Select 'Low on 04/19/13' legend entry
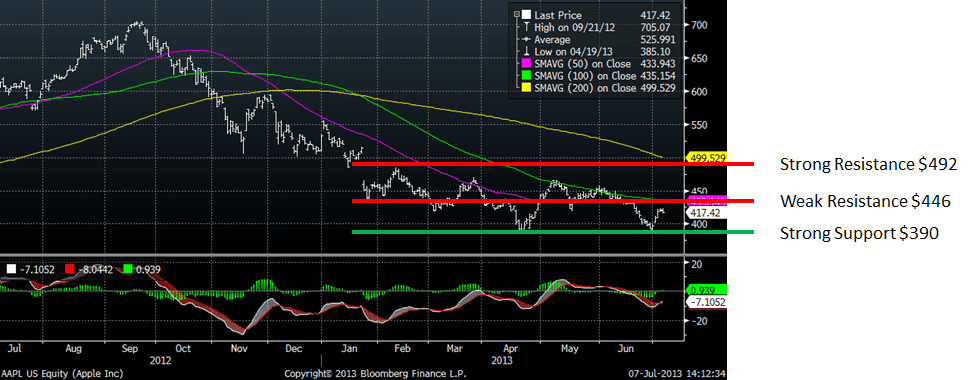The height and width of the screenshot is (380, 970). point(572,51)
